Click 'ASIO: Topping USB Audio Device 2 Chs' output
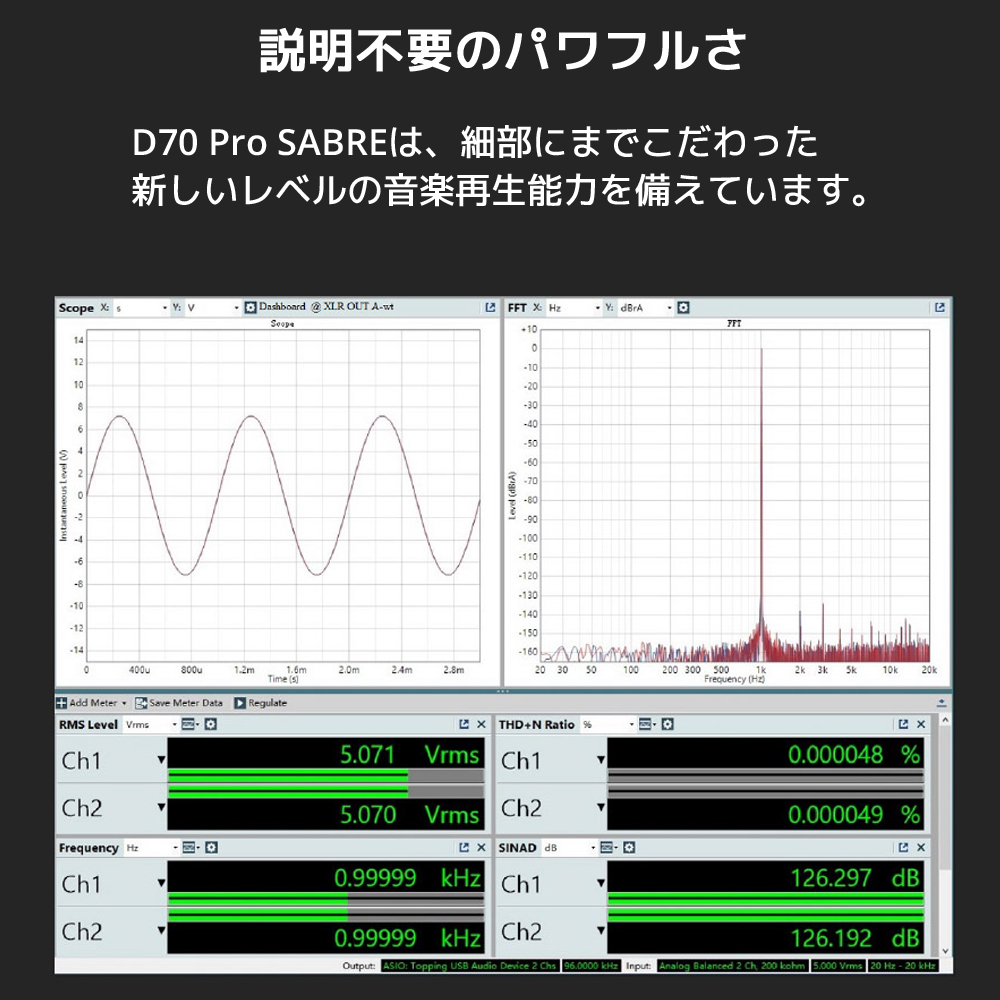 [470, 966]
